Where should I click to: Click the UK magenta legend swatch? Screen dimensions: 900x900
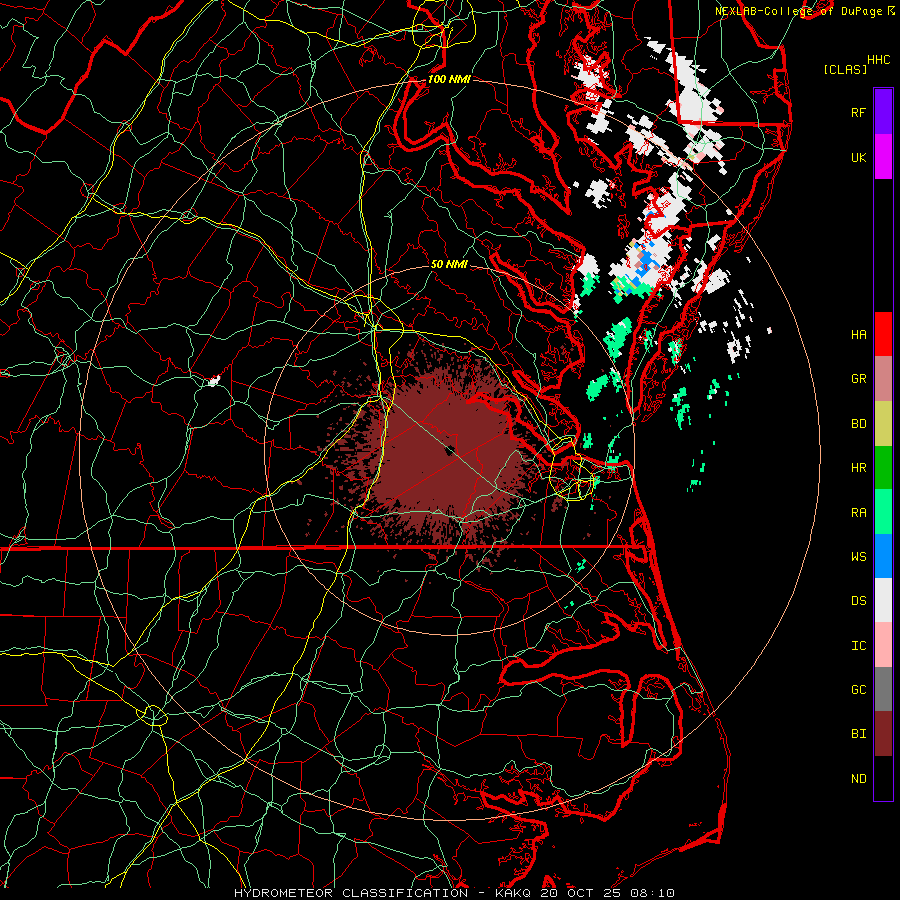point(883,157)
